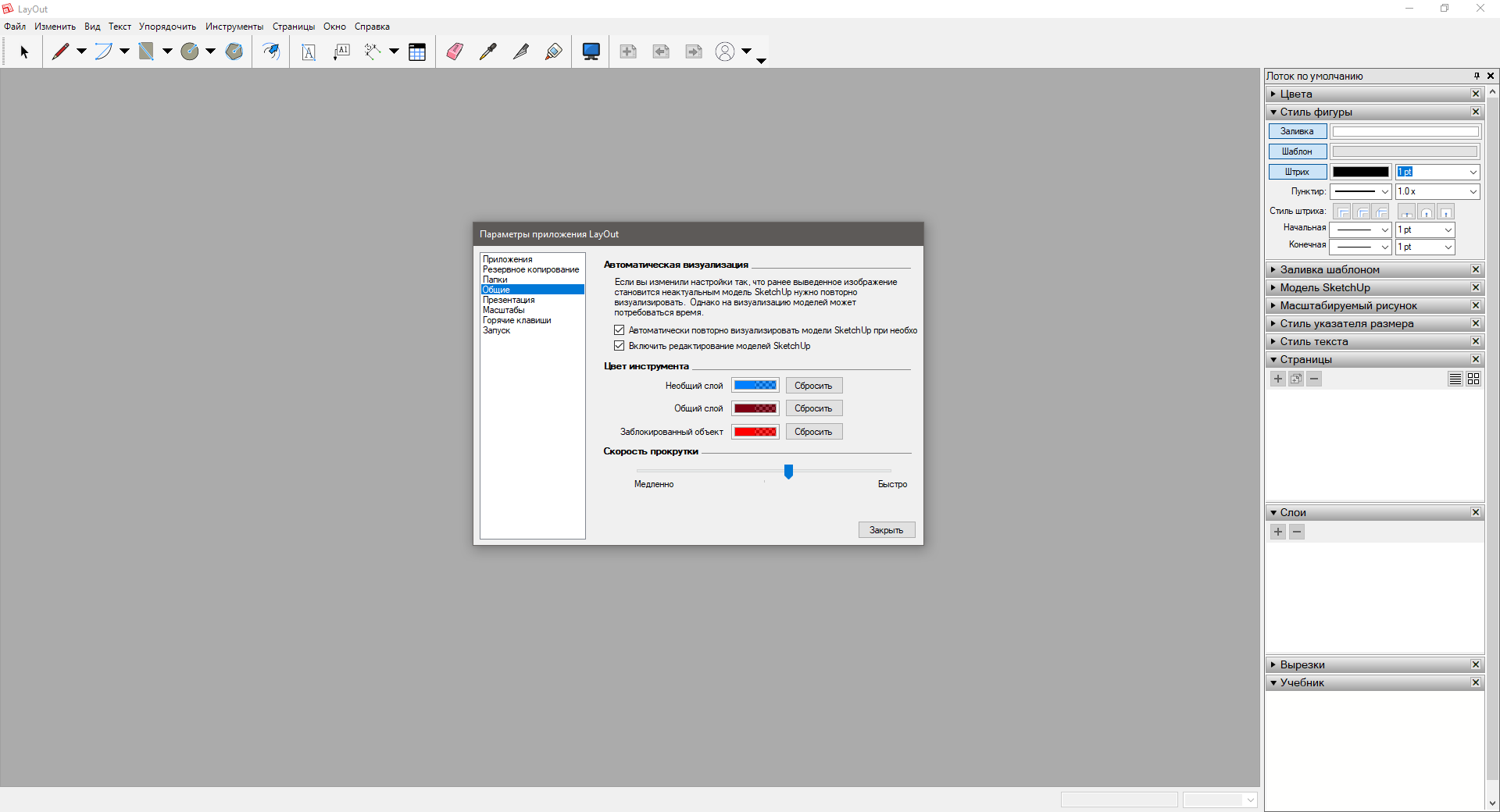
Task: Uncheck automatic re-render of SketchUp models
Action: coord(620,330)
